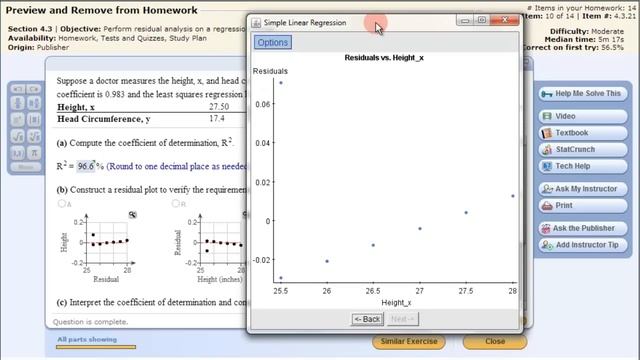Click the redo arrow in math palette
The width and height of the screenshot is (640, 360).
[34, 89]
